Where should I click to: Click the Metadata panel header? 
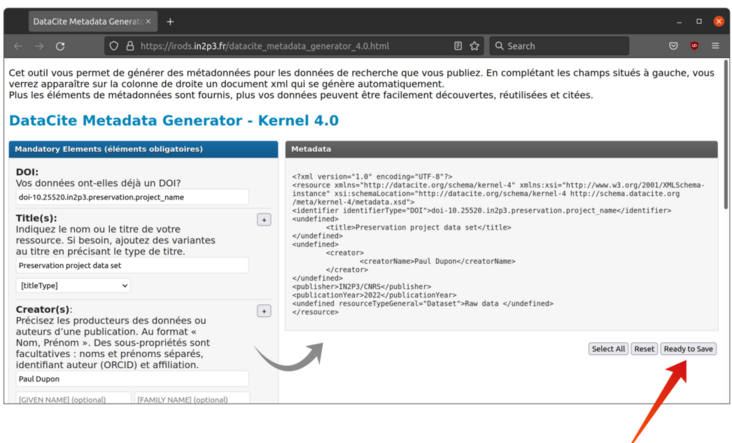coord(501,149)
